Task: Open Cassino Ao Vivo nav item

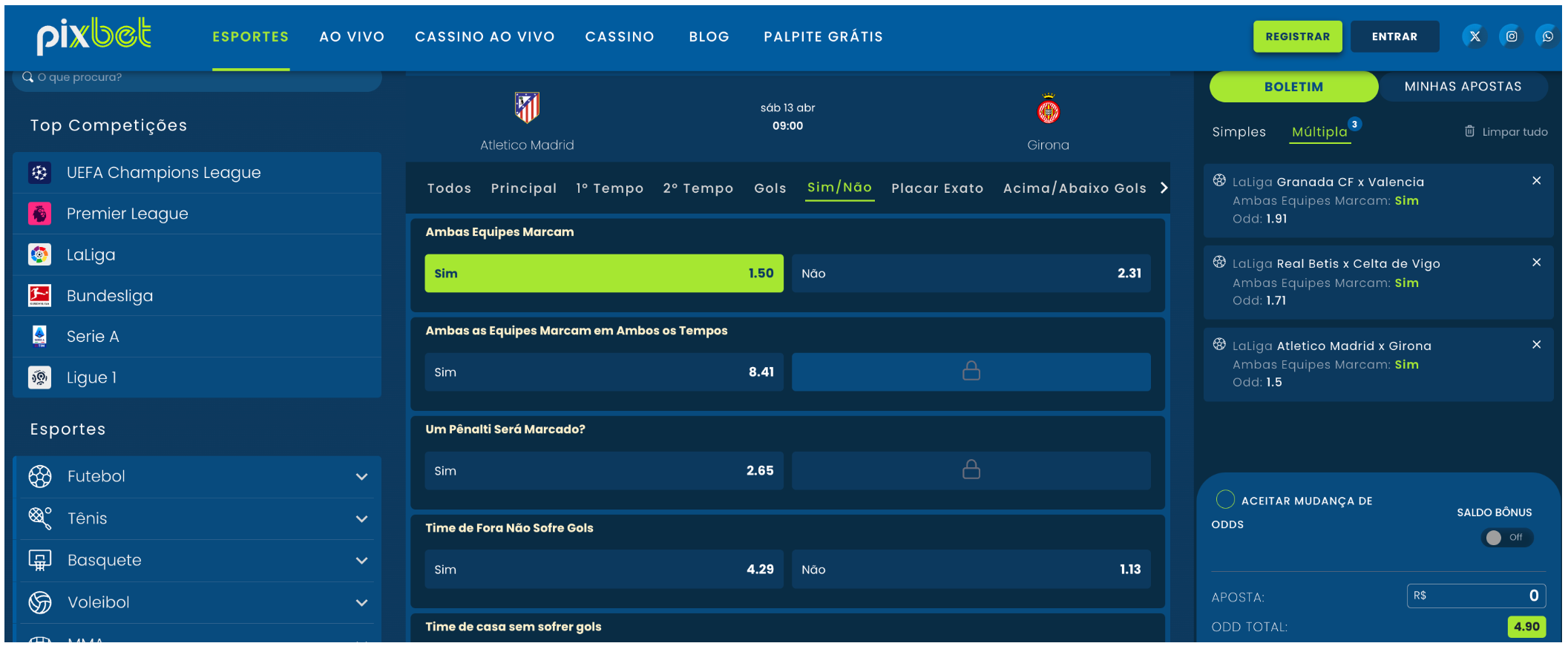Action: 485,36
